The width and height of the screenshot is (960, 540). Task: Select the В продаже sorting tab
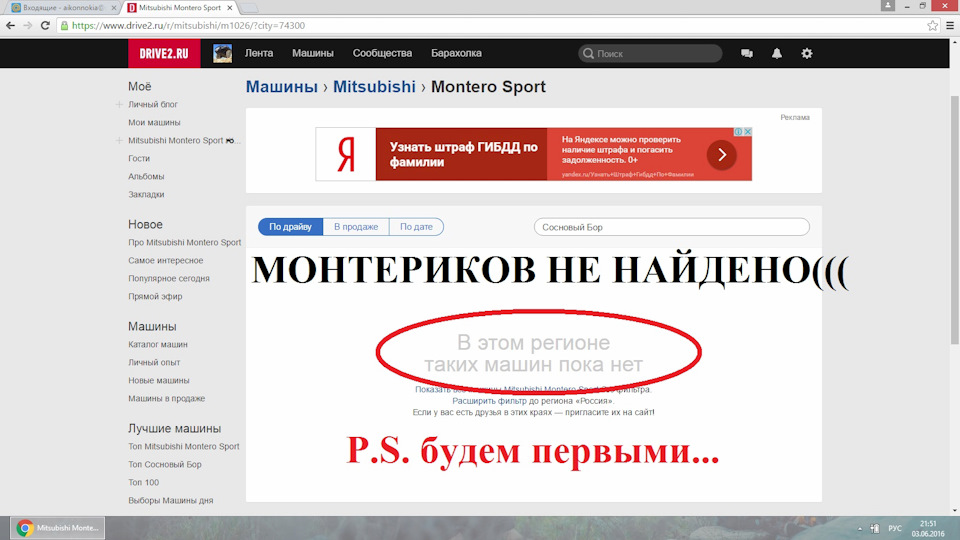click(356, 227)
